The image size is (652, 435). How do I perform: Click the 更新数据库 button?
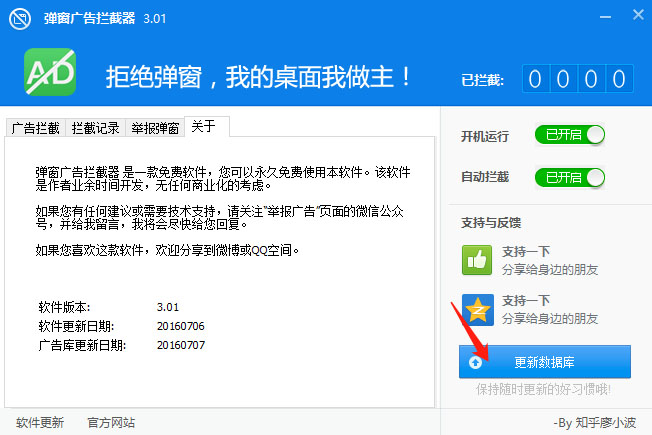point(545,362)
